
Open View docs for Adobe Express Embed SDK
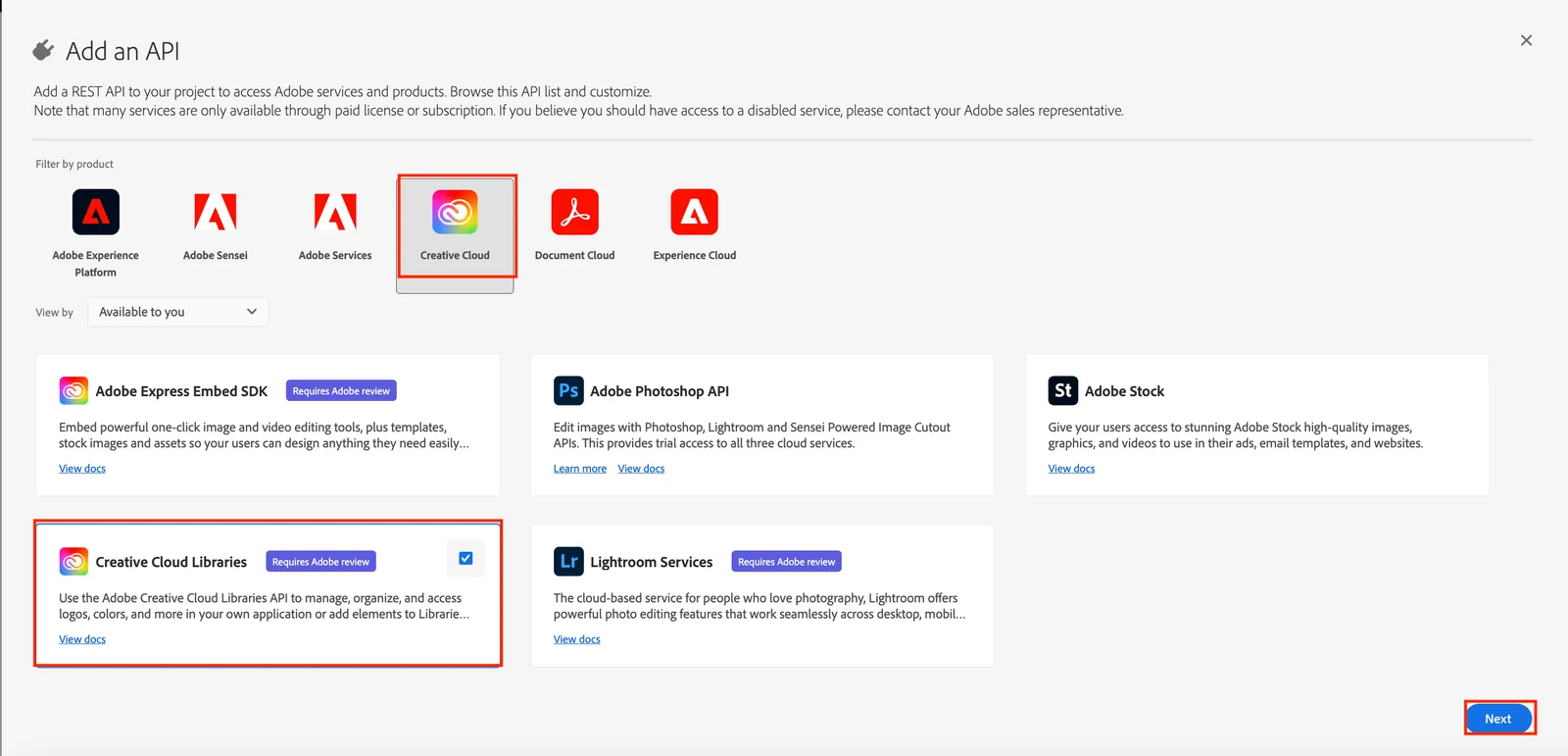(82, 469)
